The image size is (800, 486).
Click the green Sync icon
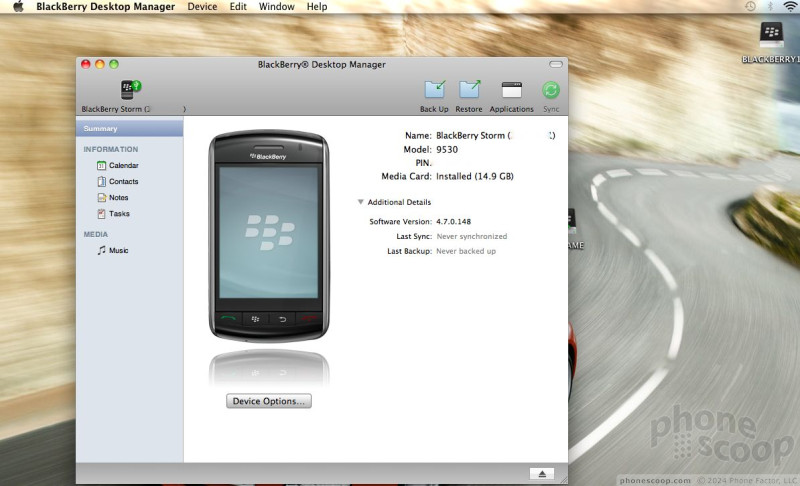coord(551,90)
